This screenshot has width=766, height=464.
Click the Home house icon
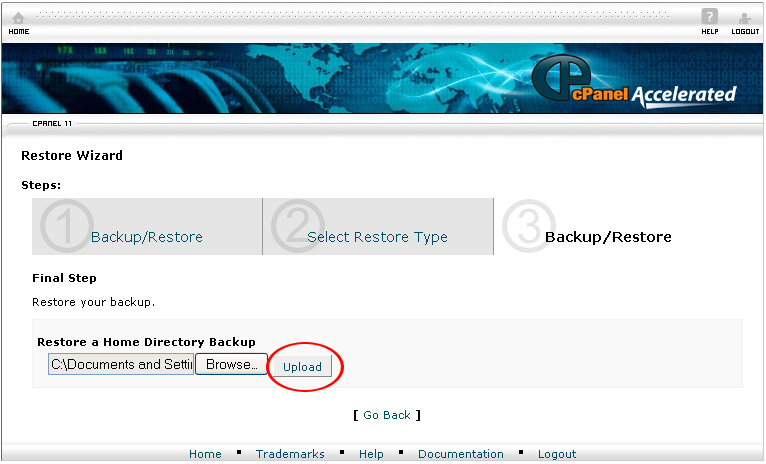coord(19,18)
